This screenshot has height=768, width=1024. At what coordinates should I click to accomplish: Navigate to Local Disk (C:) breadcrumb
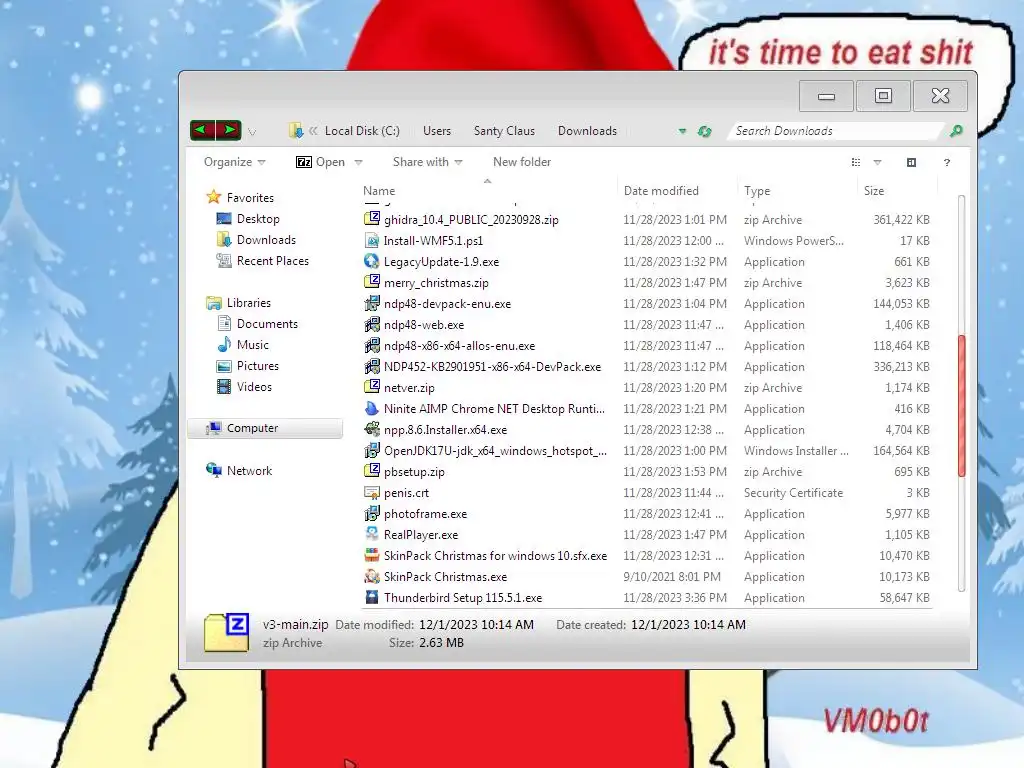click(362, 131)
